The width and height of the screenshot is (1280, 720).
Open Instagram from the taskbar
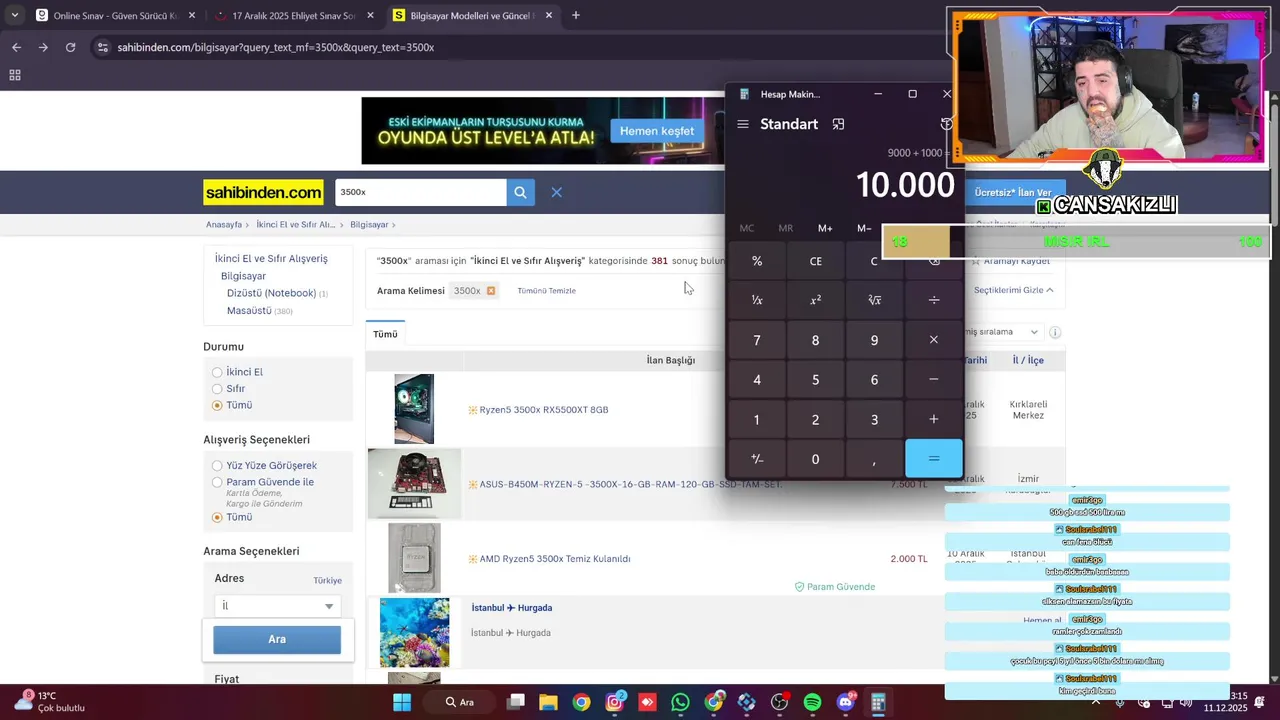pos(614,702)
